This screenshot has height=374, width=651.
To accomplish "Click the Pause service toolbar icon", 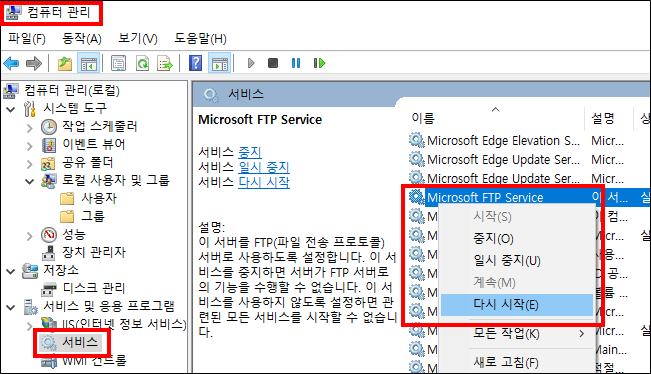I will pyautogui.click(x=296, y=63).
